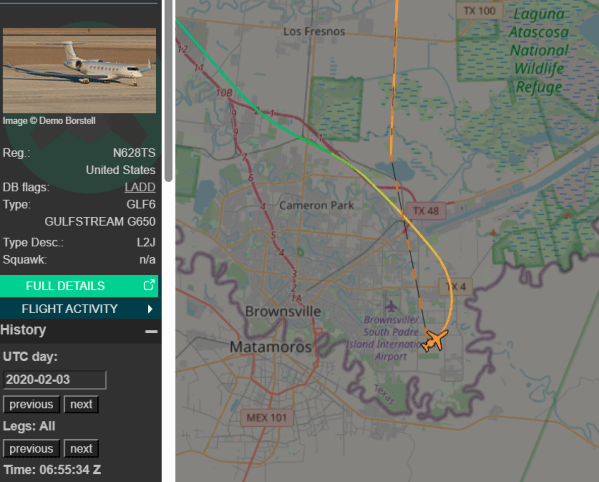Click the LADD database flag link

[x=140, y=187]
